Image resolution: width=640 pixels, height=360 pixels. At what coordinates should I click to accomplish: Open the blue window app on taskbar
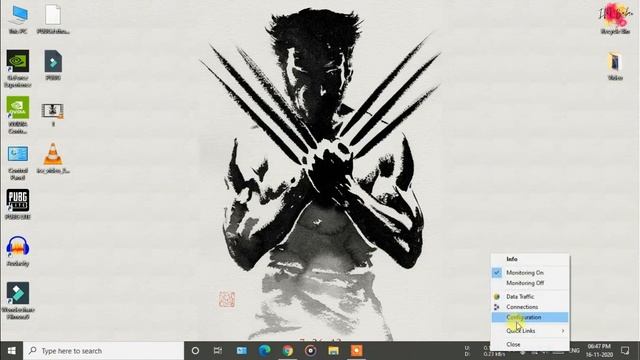[x=241, y=351]
